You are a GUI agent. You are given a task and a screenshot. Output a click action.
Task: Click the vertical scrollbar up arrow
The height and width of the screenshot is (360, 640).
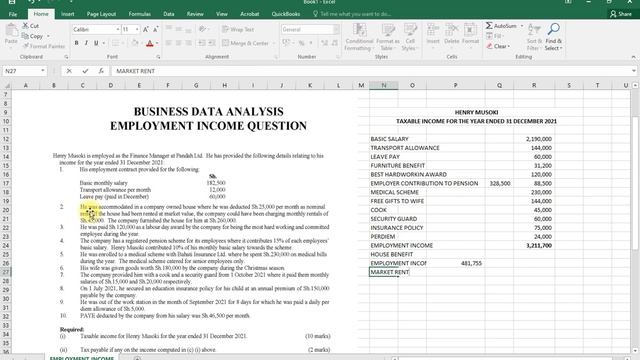point(635,85)
